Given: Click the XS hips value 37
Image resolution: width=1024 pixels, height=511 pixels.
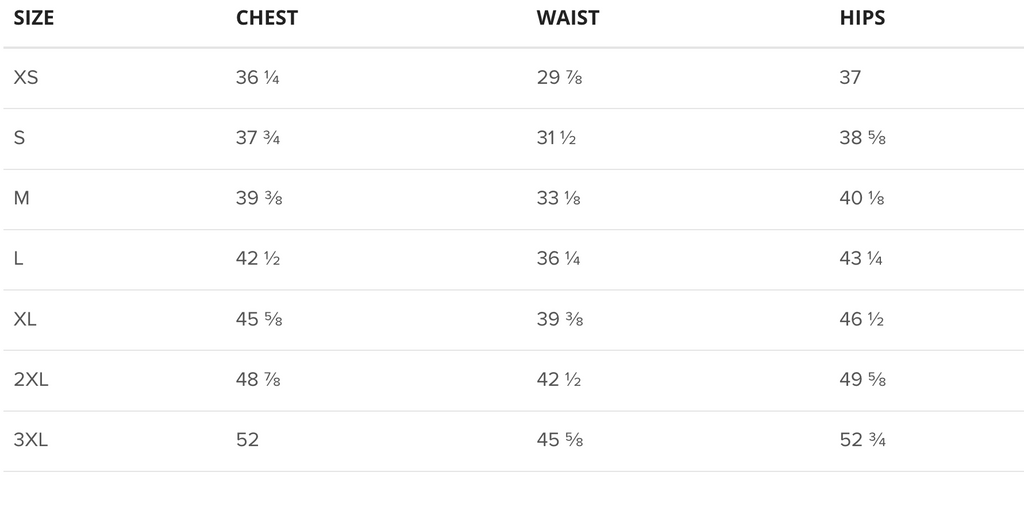Looking at the screenshot, I should tap(850, 78).
